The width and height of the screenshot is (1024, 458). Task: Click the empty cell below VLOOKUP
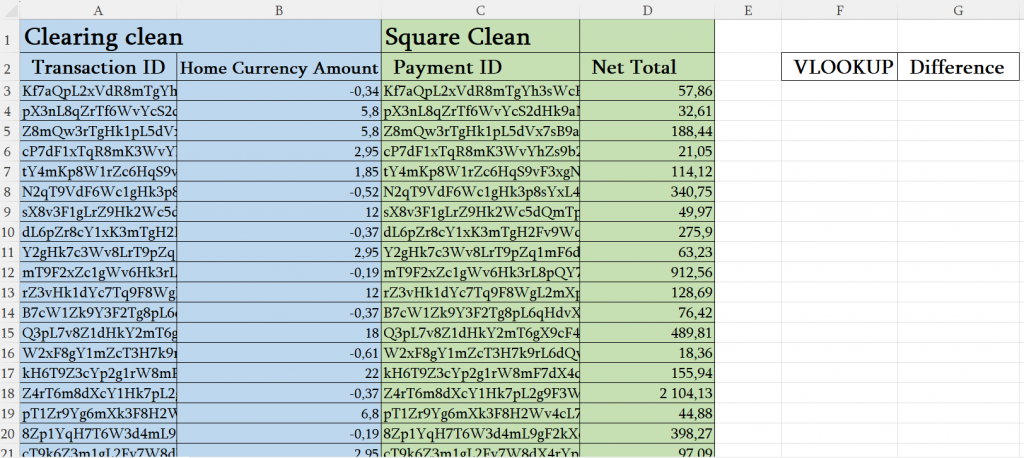(x=838, y=91)
